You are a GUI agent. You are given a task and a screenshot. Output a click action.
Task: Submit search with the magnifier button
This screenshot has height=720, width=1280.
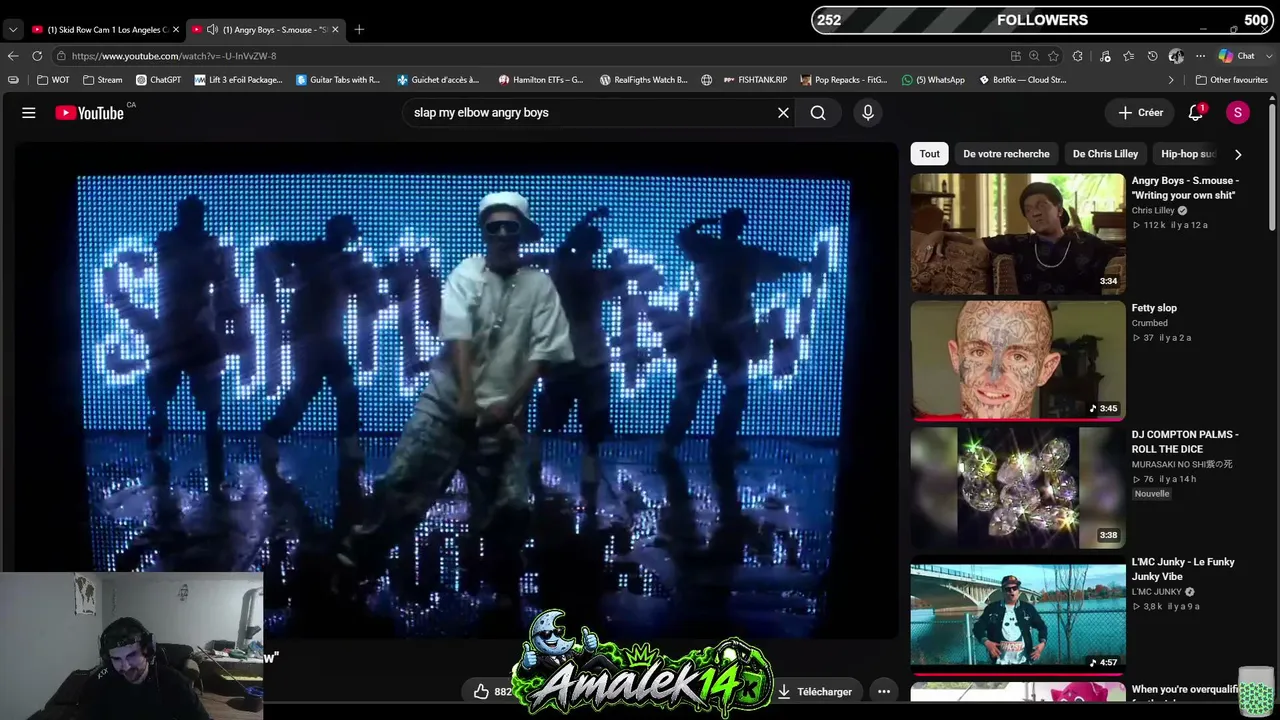818,113
